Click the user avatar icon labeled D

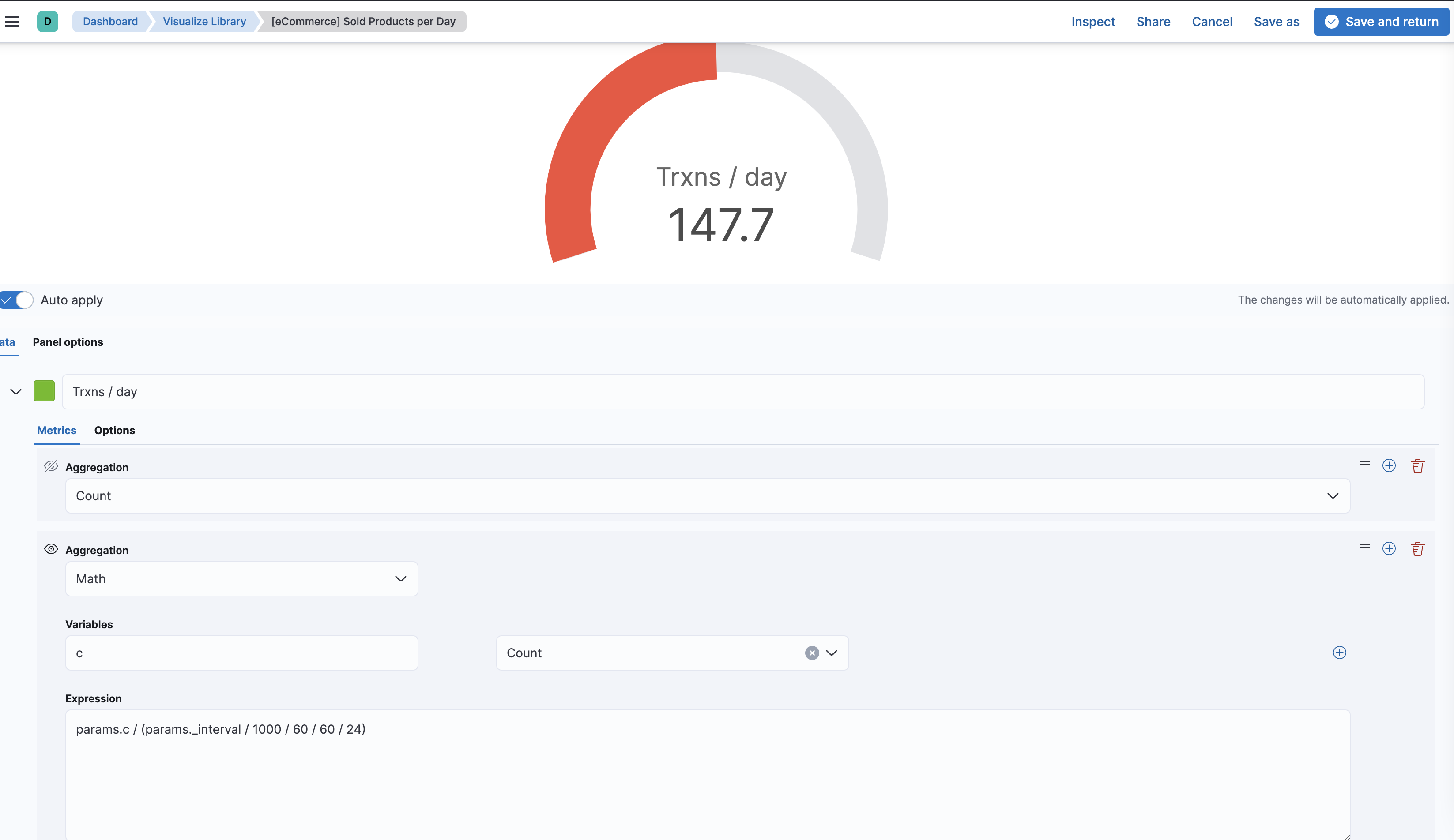tap(48, 21)
